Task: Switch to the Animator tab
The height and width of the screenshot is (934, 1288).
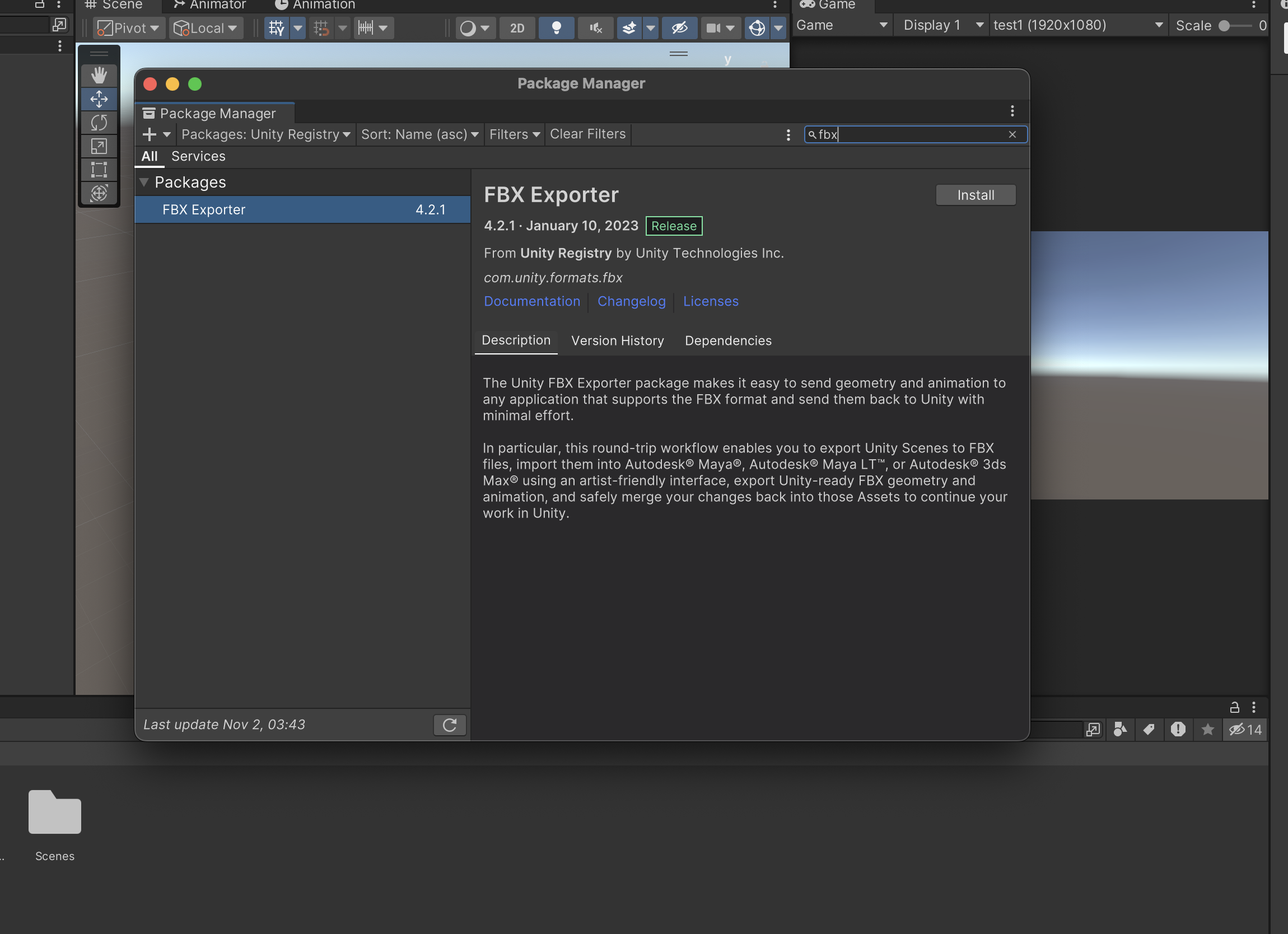Action: tap(209, 5)
